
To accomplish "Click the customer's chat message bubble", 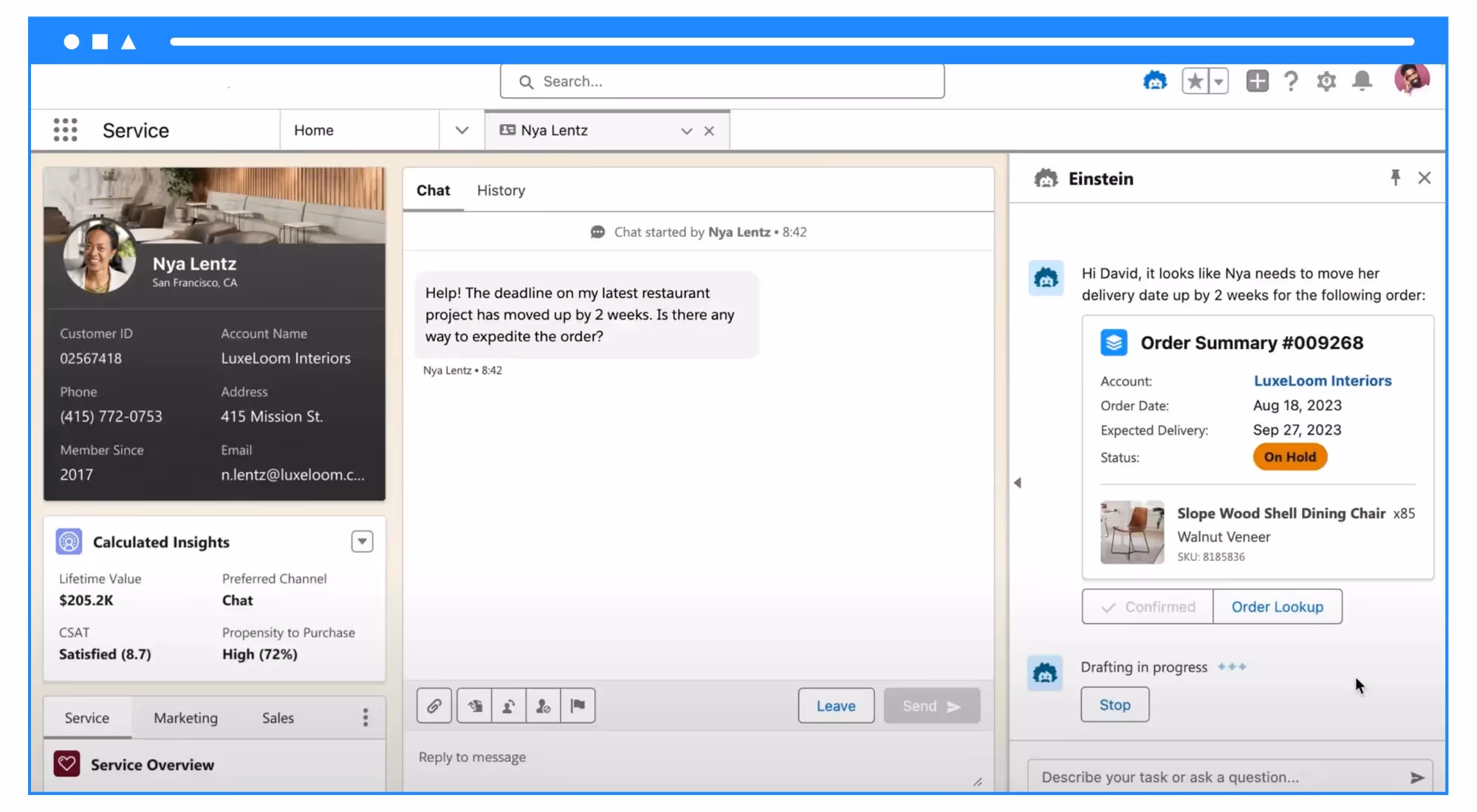I will [x=586, y=314].
